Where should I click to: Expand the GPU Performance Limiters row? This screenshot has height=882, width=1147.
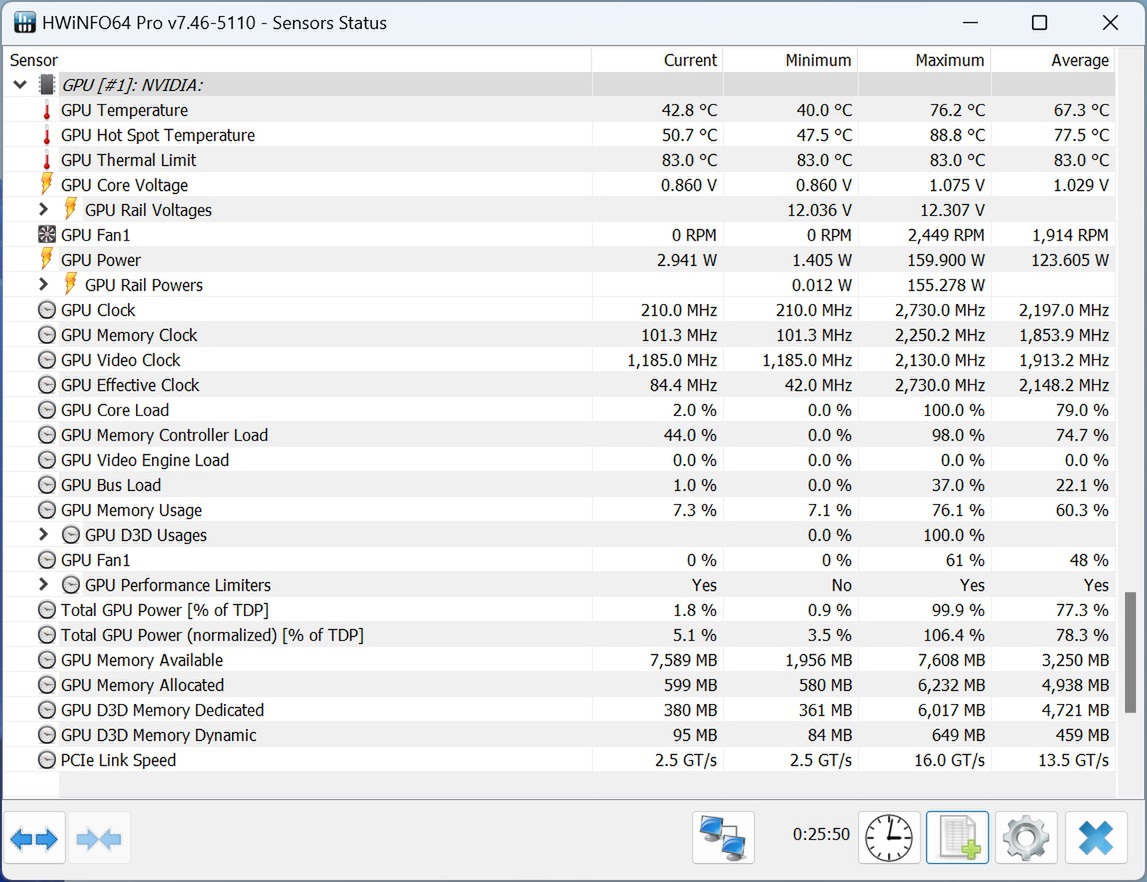[x=44, y=584]
